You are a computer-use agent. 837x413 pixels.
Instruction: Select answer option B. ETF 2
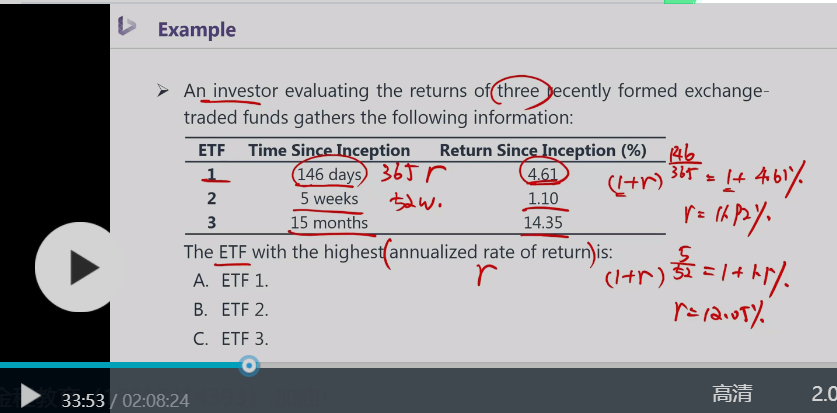(x=231, y=309)
